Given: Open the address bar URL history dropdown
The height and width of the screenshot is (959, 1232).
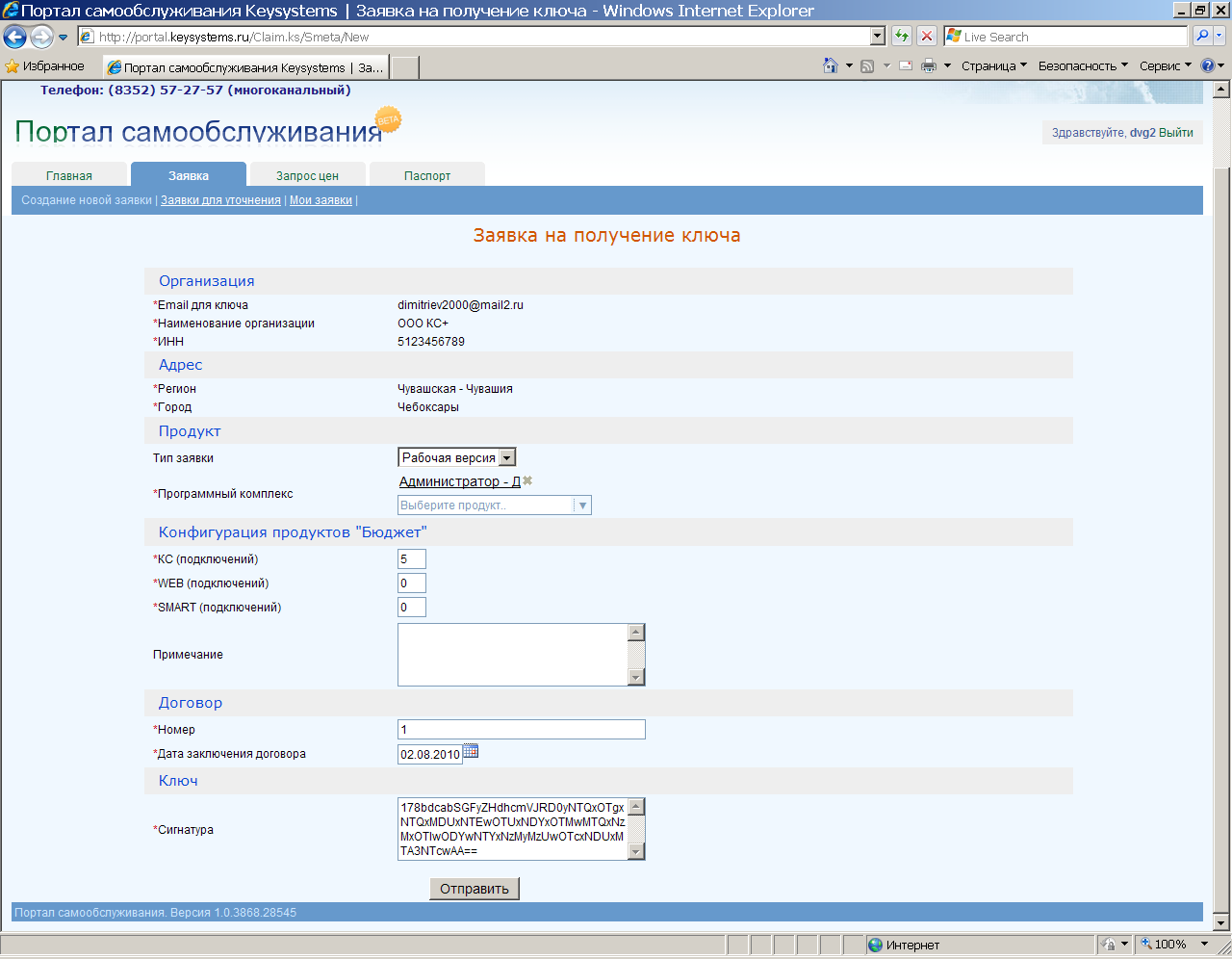Looking at the screenshot, I should (x=877, y=37).
